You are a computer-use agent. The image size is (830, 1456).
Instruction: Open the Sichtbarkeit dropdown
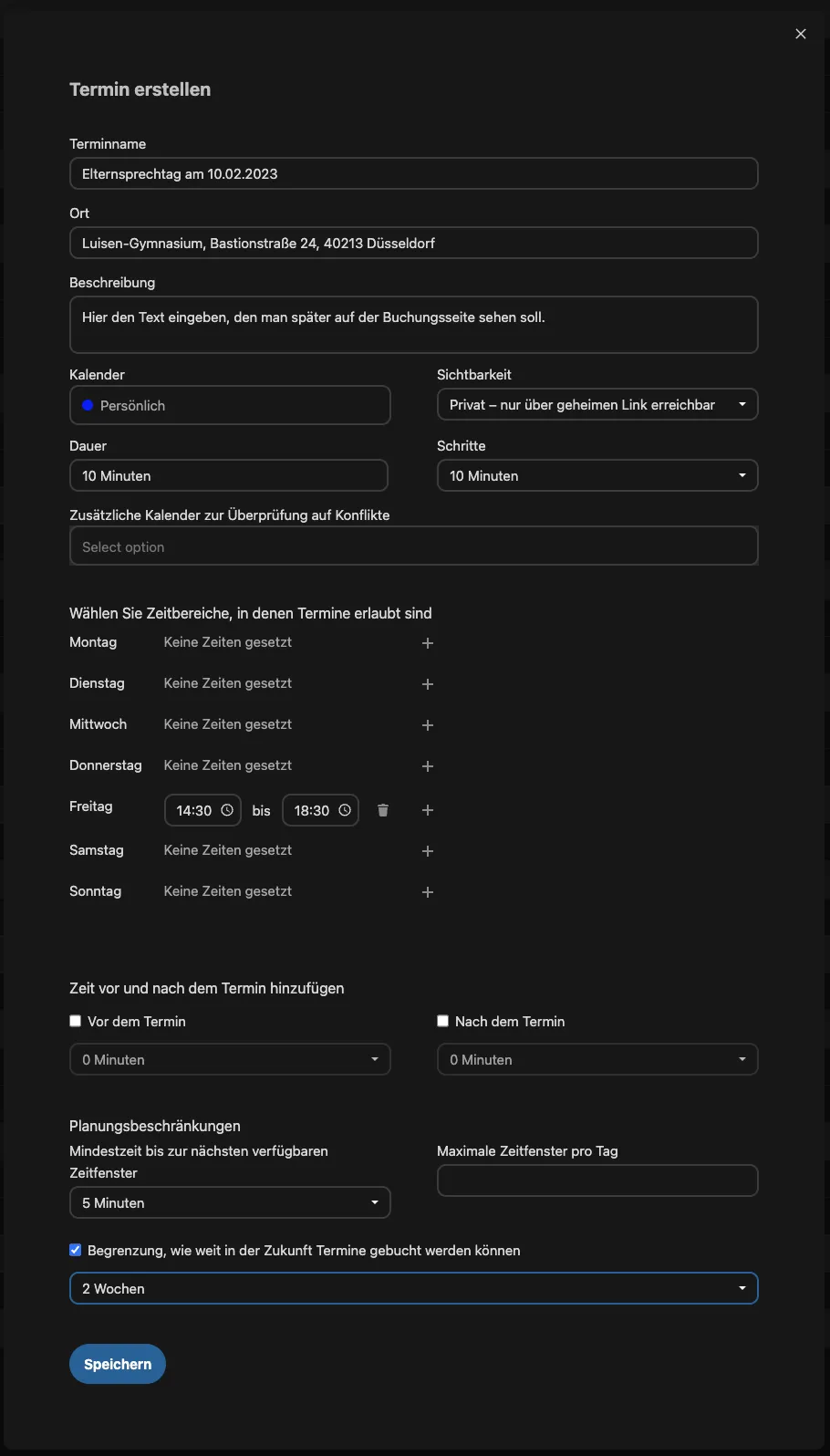pos(597,405)
